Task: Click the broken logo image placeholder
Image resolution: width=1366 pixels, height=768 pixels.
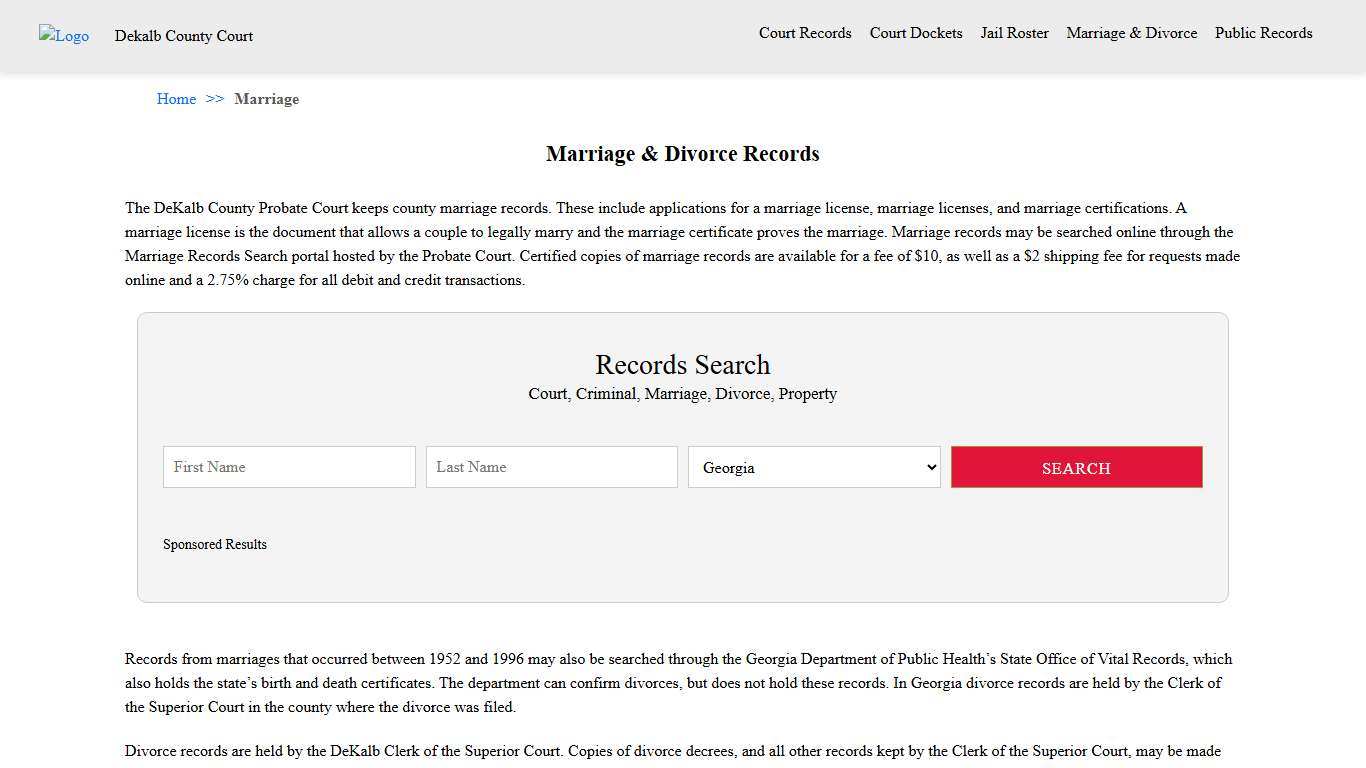Action: (x=63, y=36)
